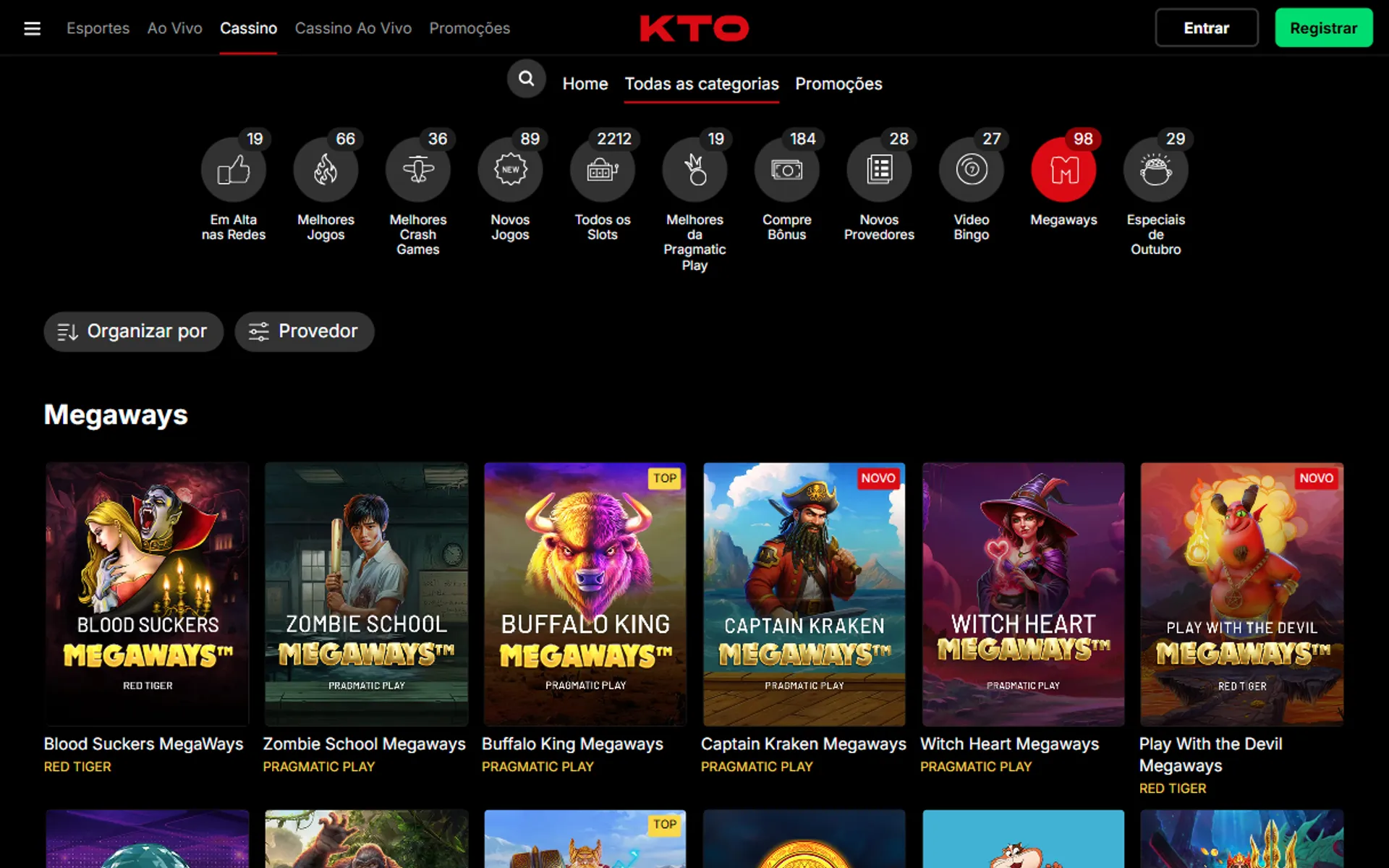
Task: Switch to the Cassino Ao Vivo tab
Action: click(x=353, y=28)
